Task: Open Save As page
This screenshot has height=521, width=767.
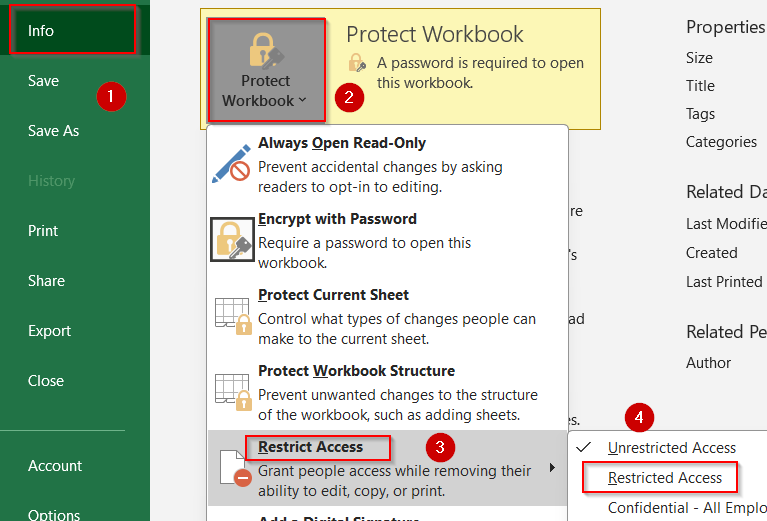Action: tap(53, 131)
